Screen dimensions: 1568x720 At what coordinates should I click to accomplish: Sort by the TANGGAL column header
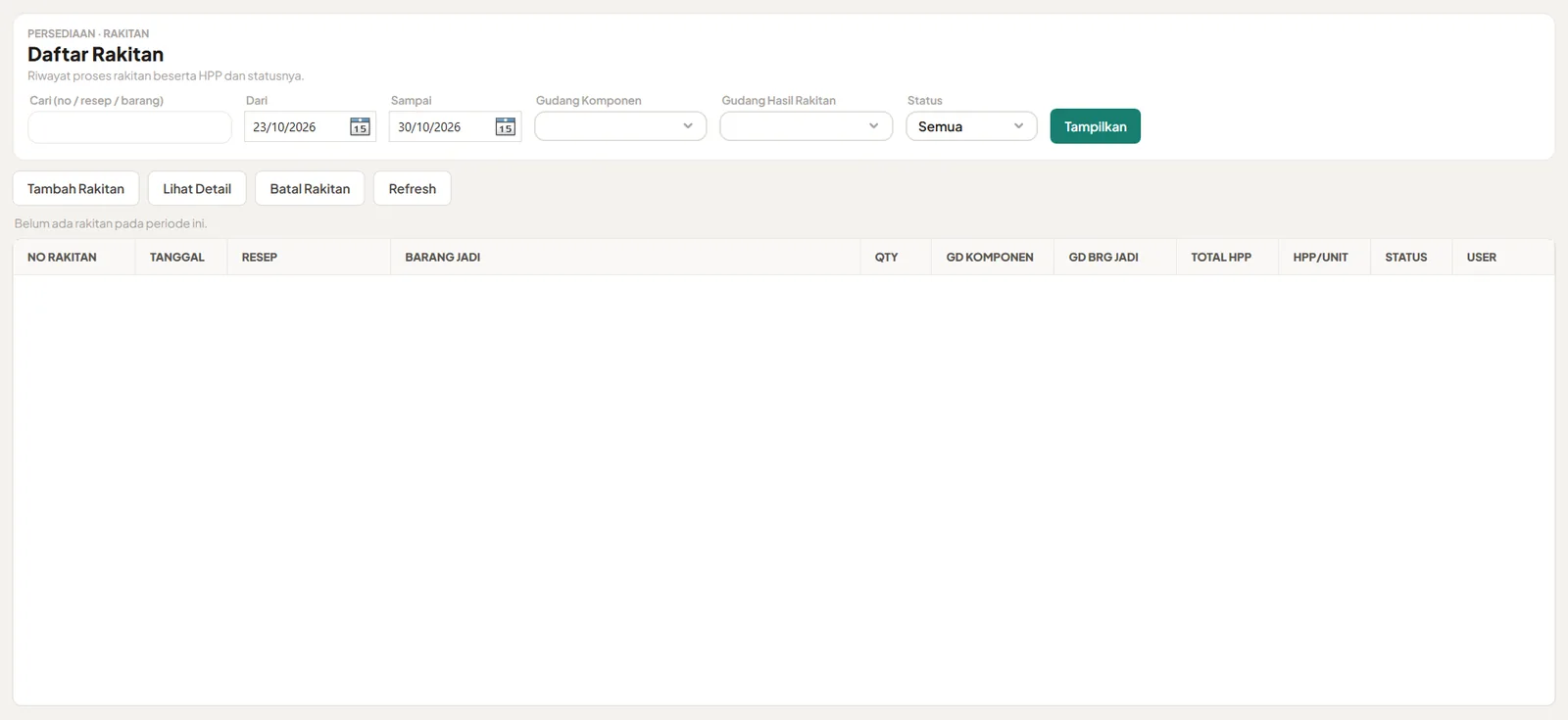coord(181,258)
